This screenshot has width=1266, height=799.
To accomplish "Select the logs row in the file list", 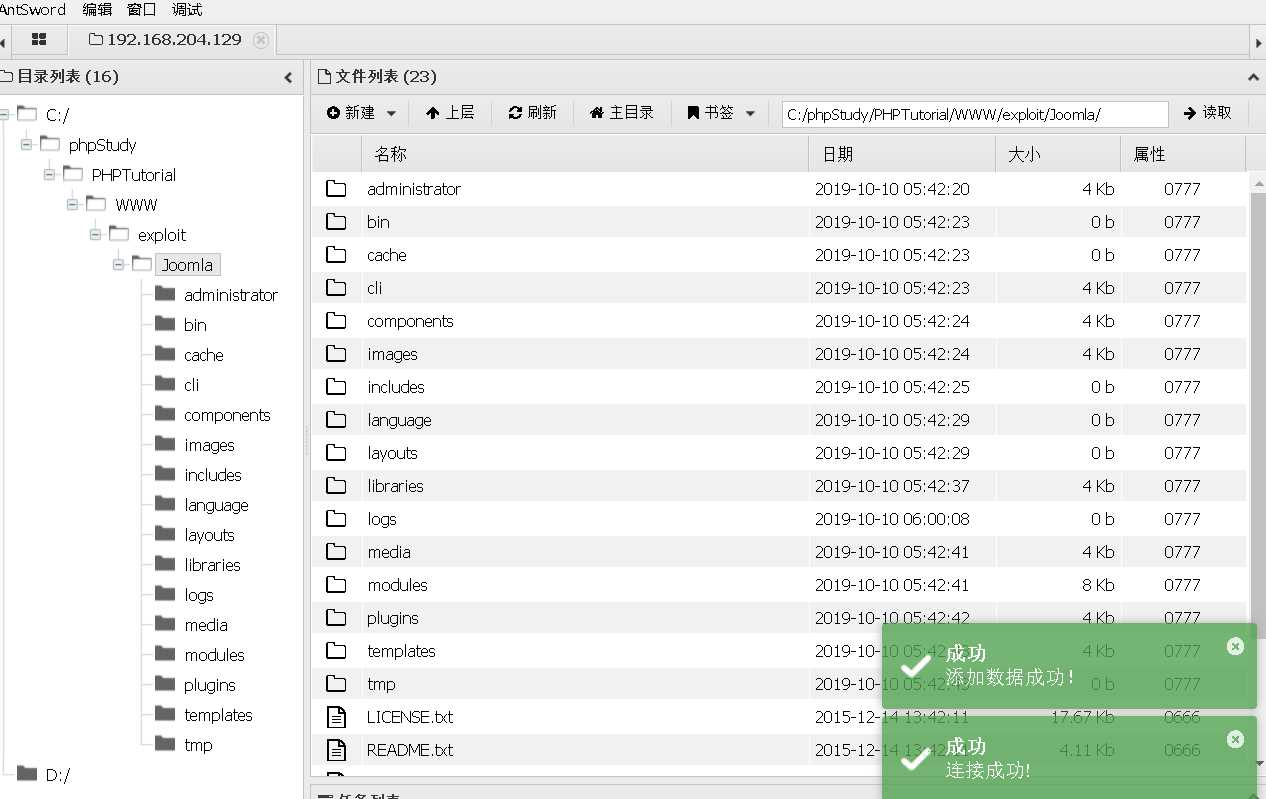I will (780, 519).
